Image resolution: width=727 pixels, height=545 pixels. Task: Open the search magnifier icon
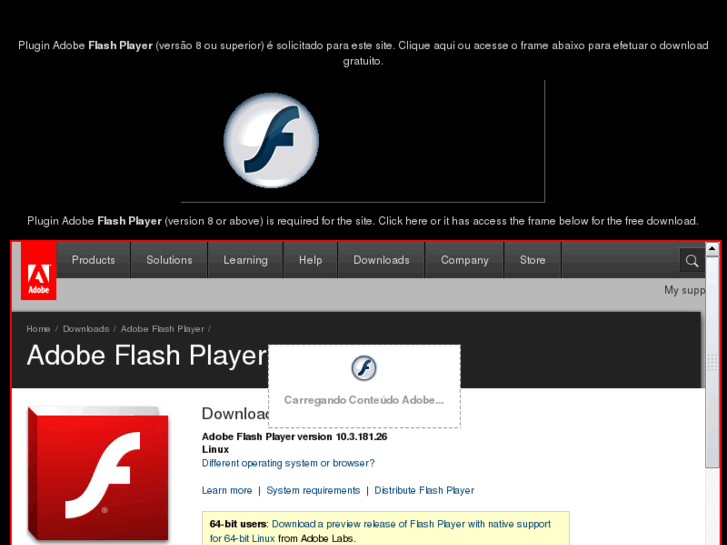692,261
